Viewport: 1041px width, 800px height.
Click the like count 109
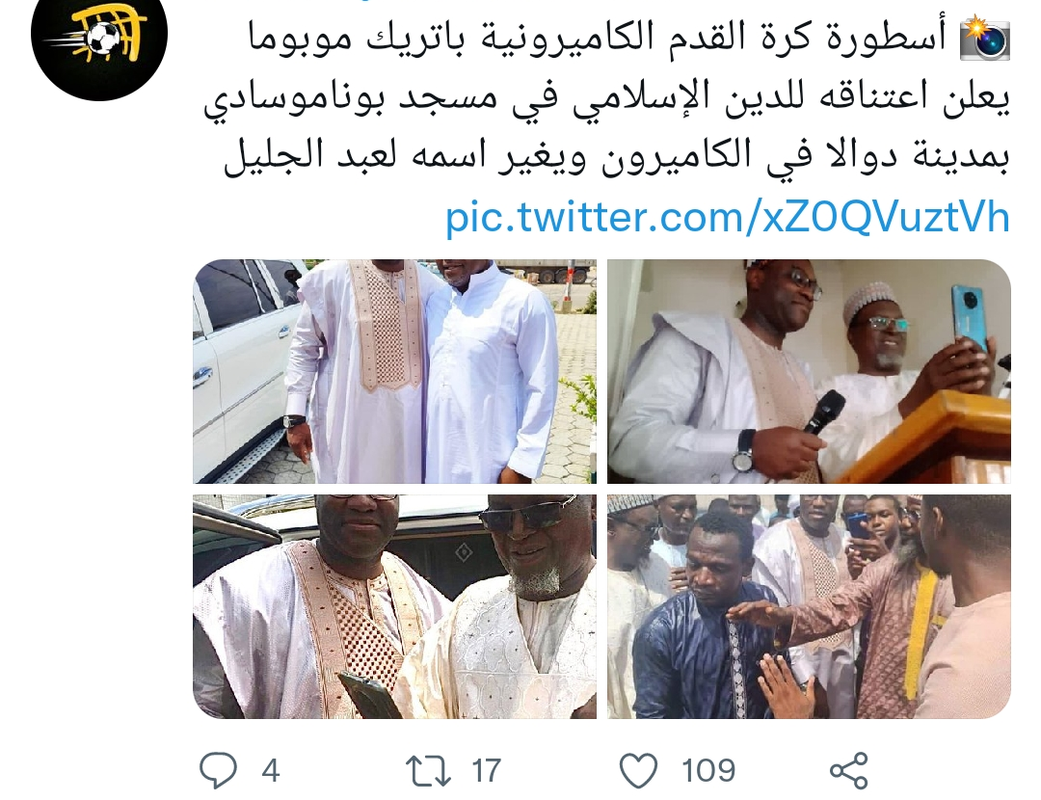coord(708,771)
